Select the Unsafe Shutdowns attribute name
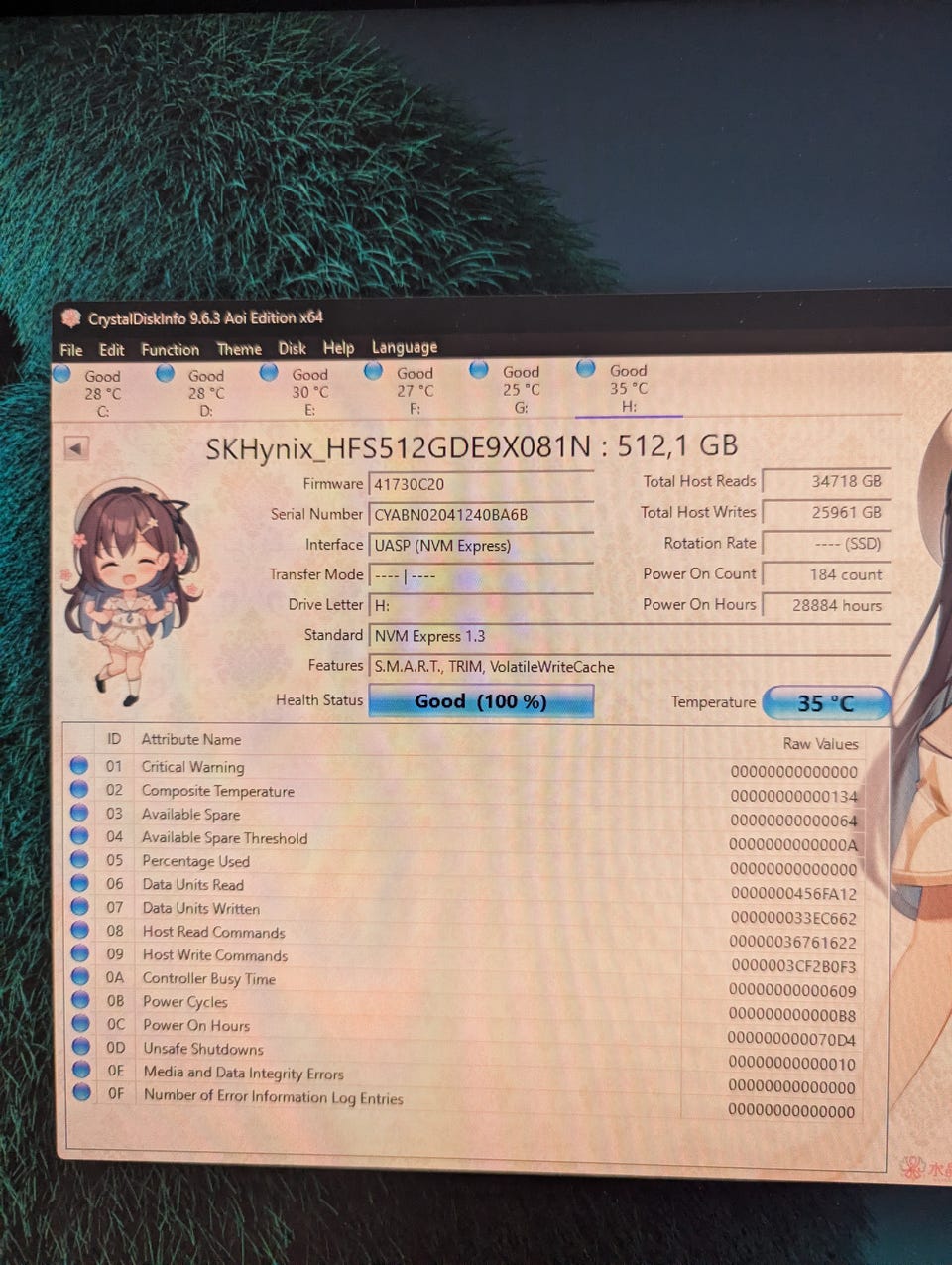952x1265 pixels. pyautogui.click(x=203, y=1049)
